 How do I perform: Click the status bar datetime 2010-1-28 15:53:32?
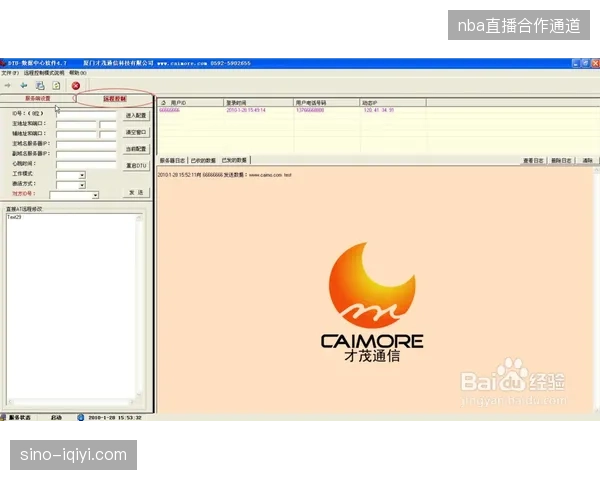pyautogui.click(x=115, y=418)
